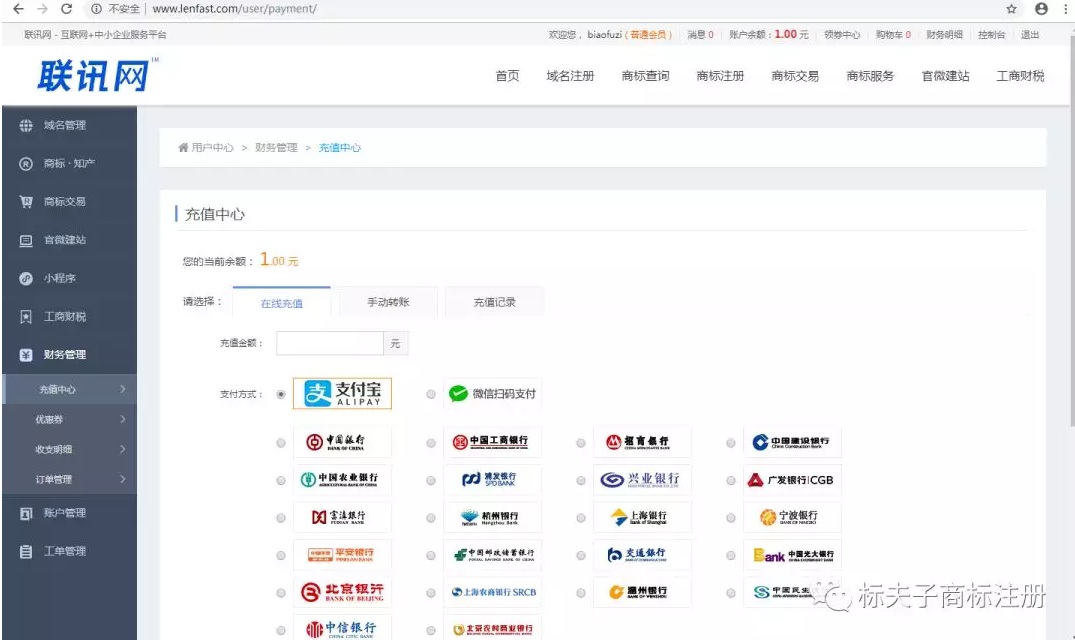Expand the 收支明细 sidebar chevron
1075x640 pixels.
pyautogui.click(x=123, y=450)
